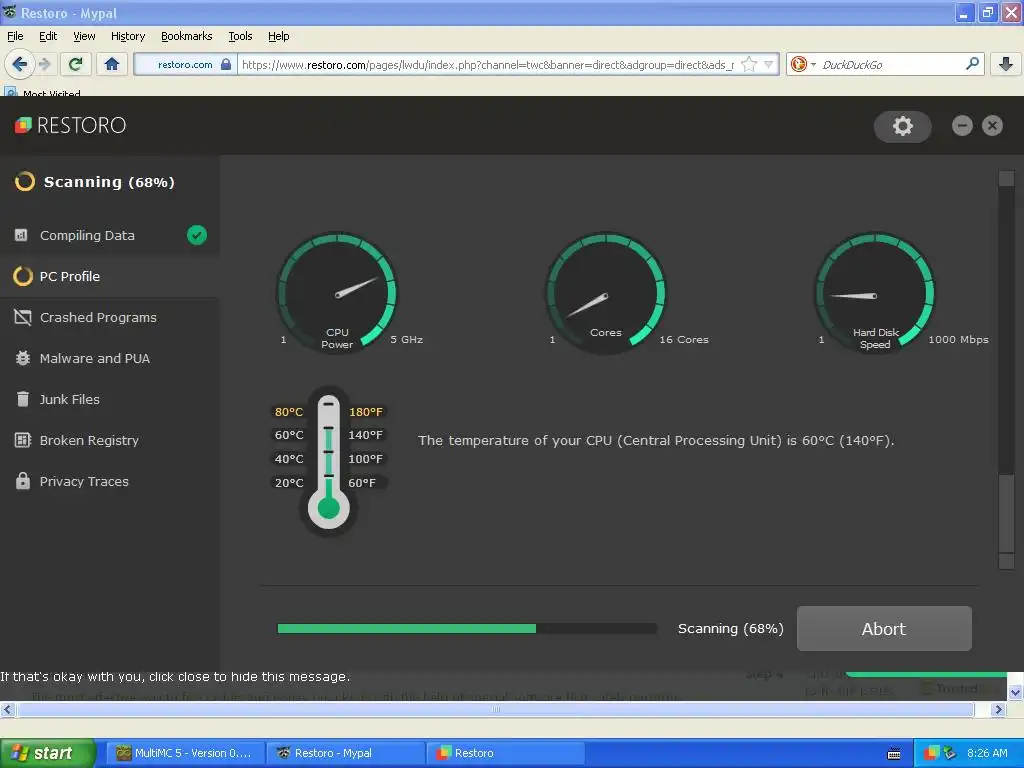Focus the DuckDuckGo search field
Screen dimensions: 1024x768
[x=889, y=65]
